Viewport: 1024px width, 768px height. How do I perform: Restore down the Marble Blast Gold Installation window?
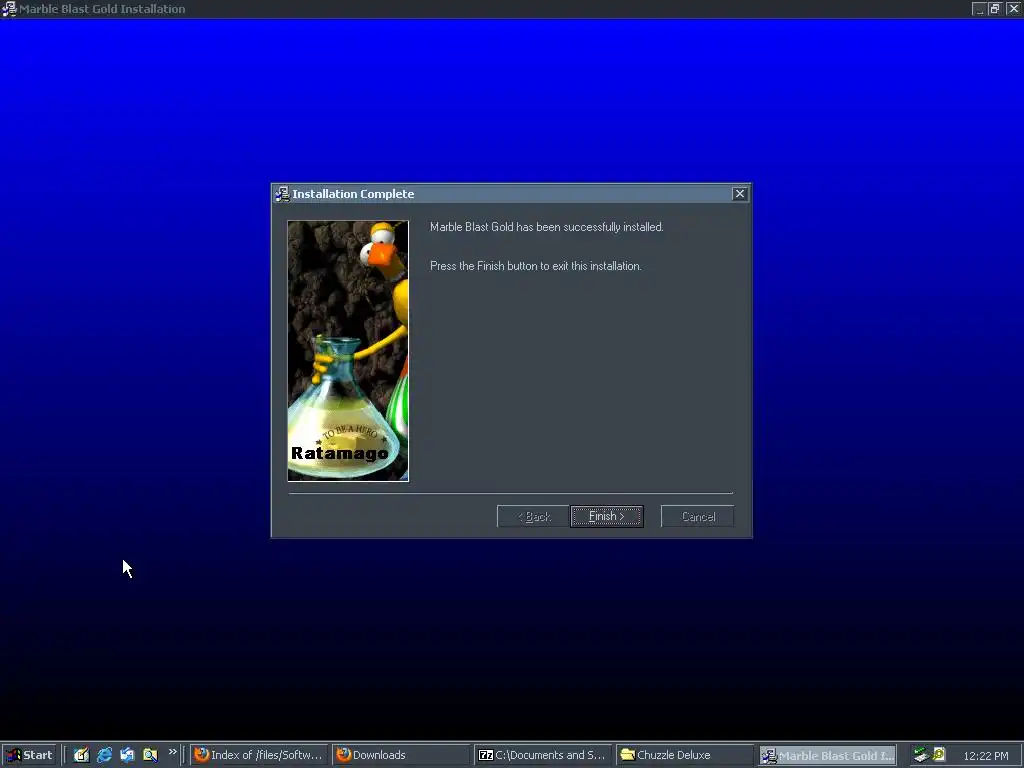(x=995, y=8)
